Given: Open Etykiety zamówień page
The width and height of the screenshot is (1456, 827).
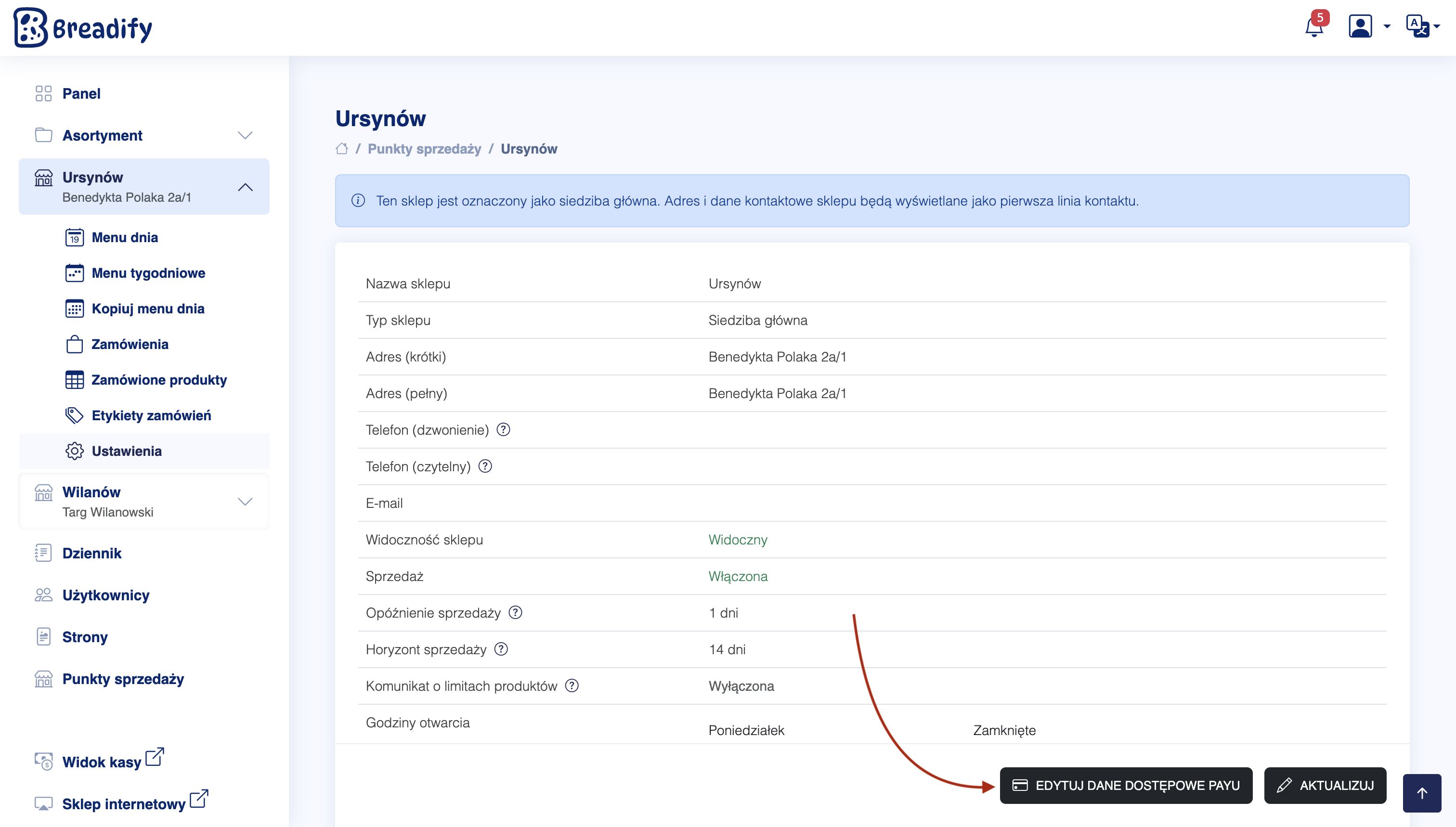Looking at the screenshot, I should click(151, 416).
